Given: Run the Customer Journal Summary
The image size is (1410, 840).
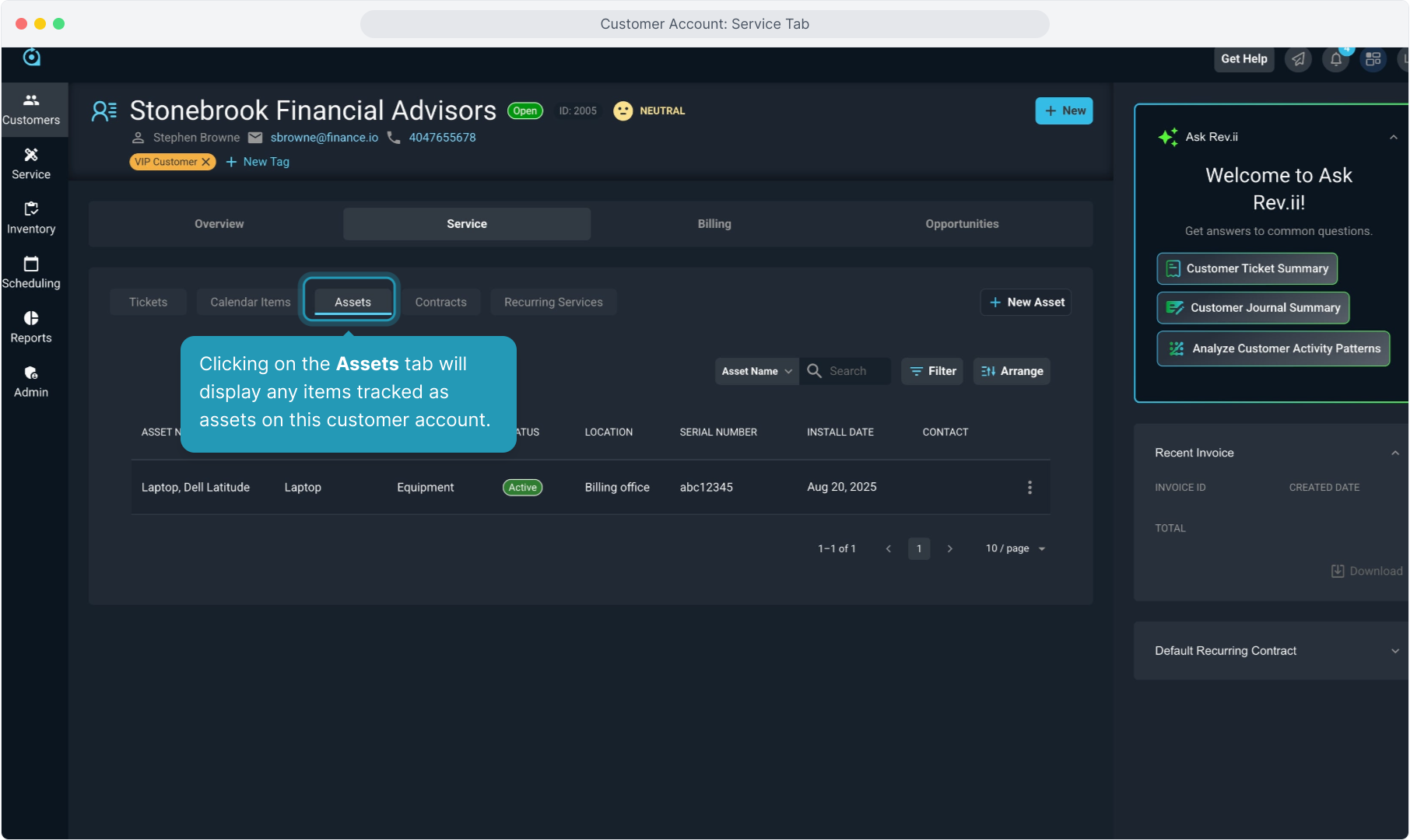Looking at the screenshot, I should (1253, 308).
